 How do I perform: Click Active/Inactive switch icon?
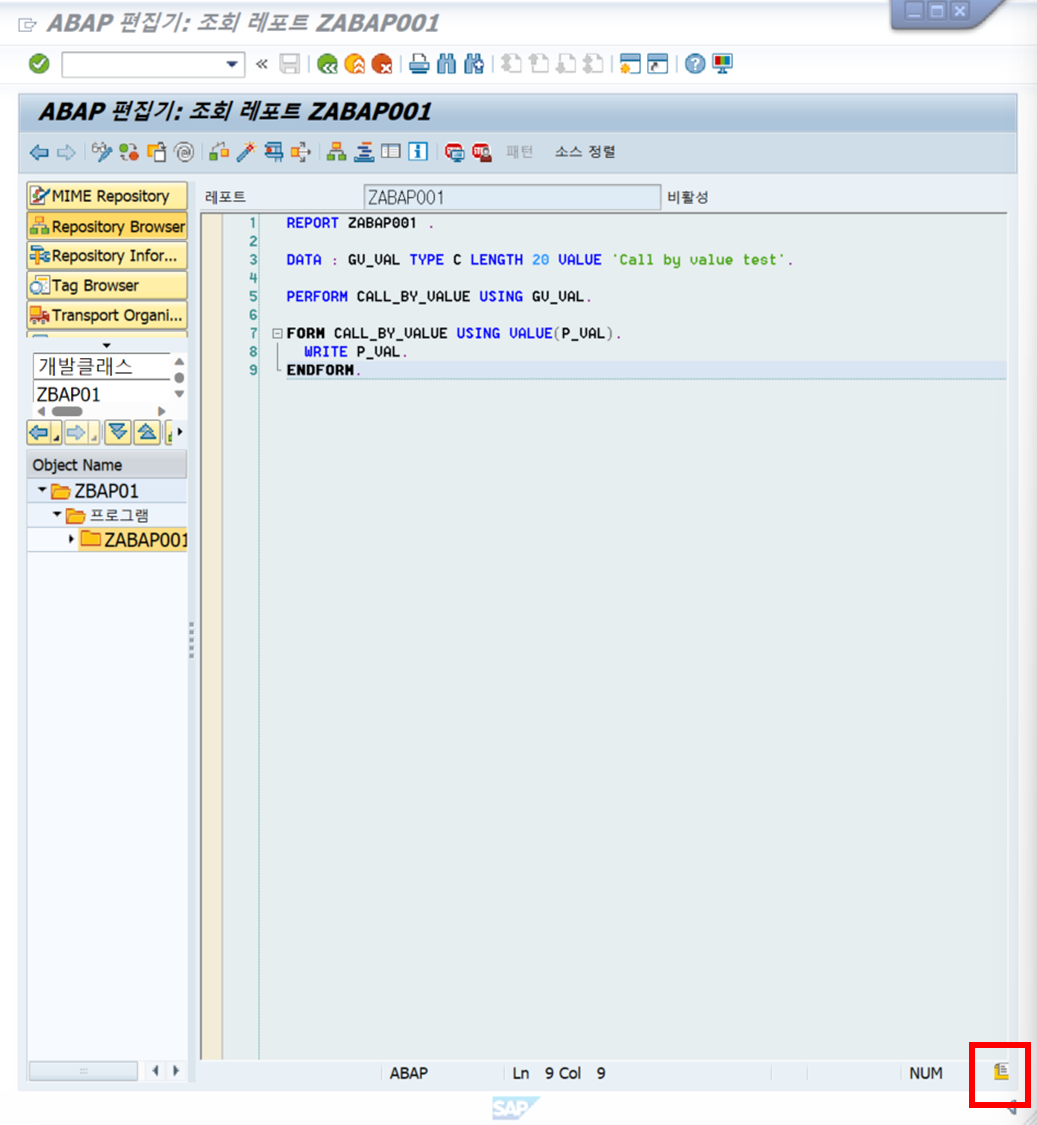tap(129, 151)
